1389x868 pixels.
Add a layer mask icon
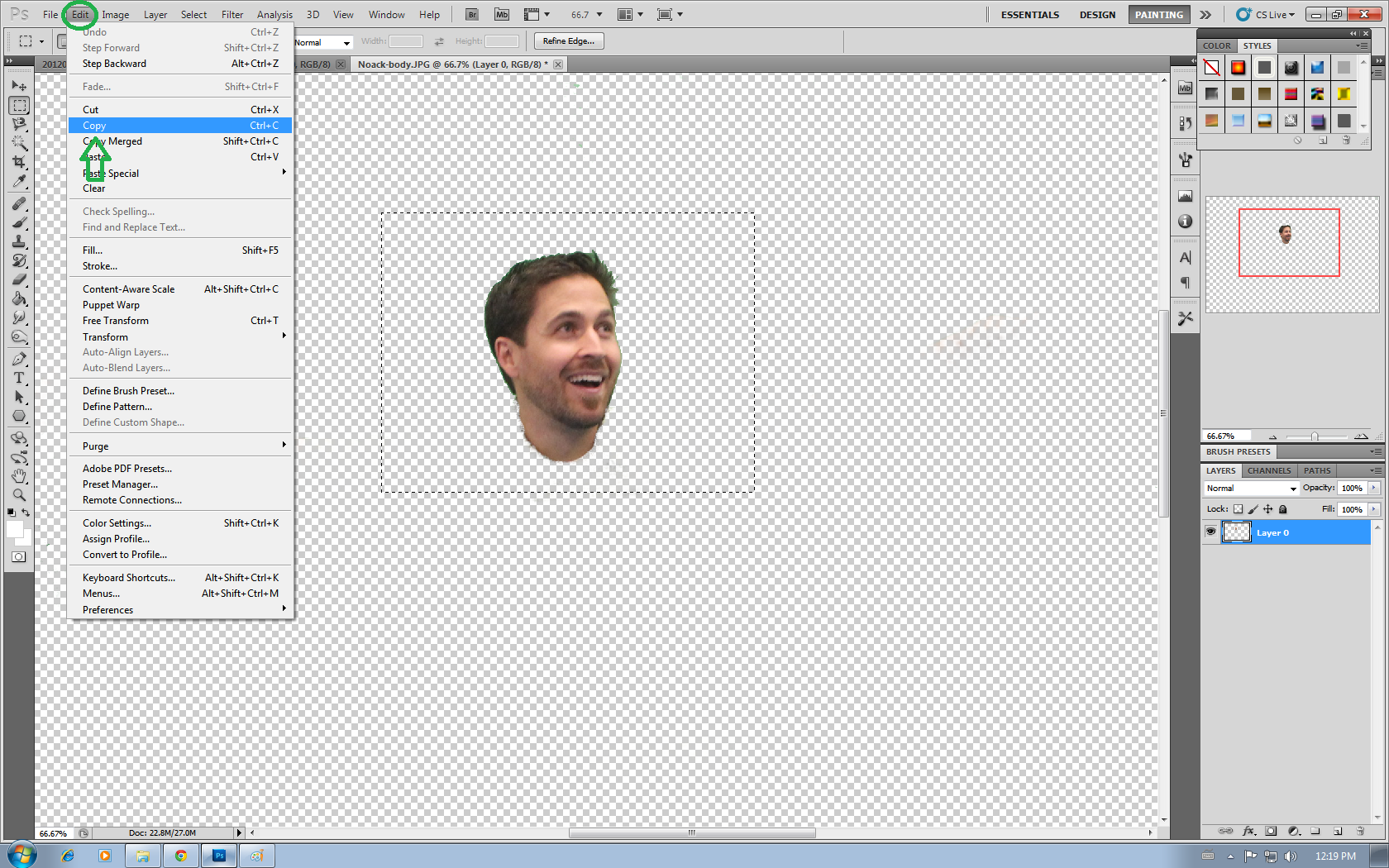1271,831
